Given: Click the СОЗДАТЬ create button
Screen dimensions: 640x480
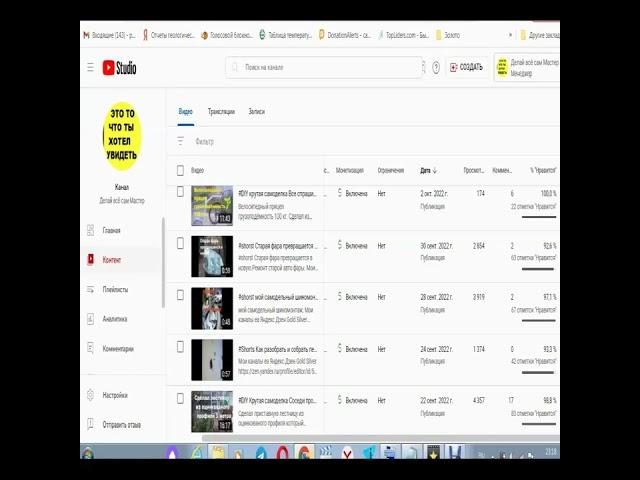Looking at the screenshot, I should [x=466, y=67].
